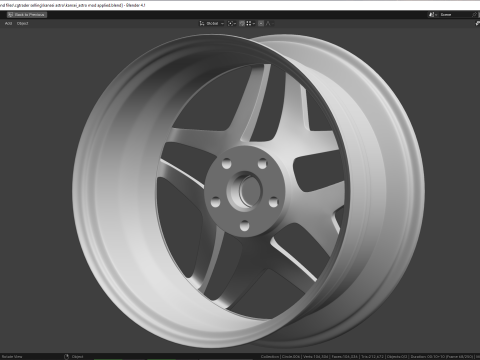Toggle the snapping magnet button
Screen dimensions: 480x360
[242, 23]
